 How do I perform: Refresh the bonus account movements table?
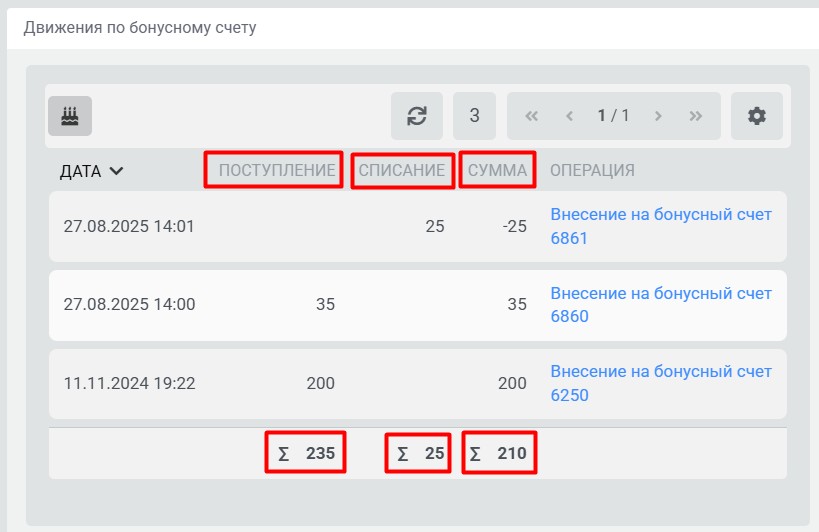pos(417,116)
